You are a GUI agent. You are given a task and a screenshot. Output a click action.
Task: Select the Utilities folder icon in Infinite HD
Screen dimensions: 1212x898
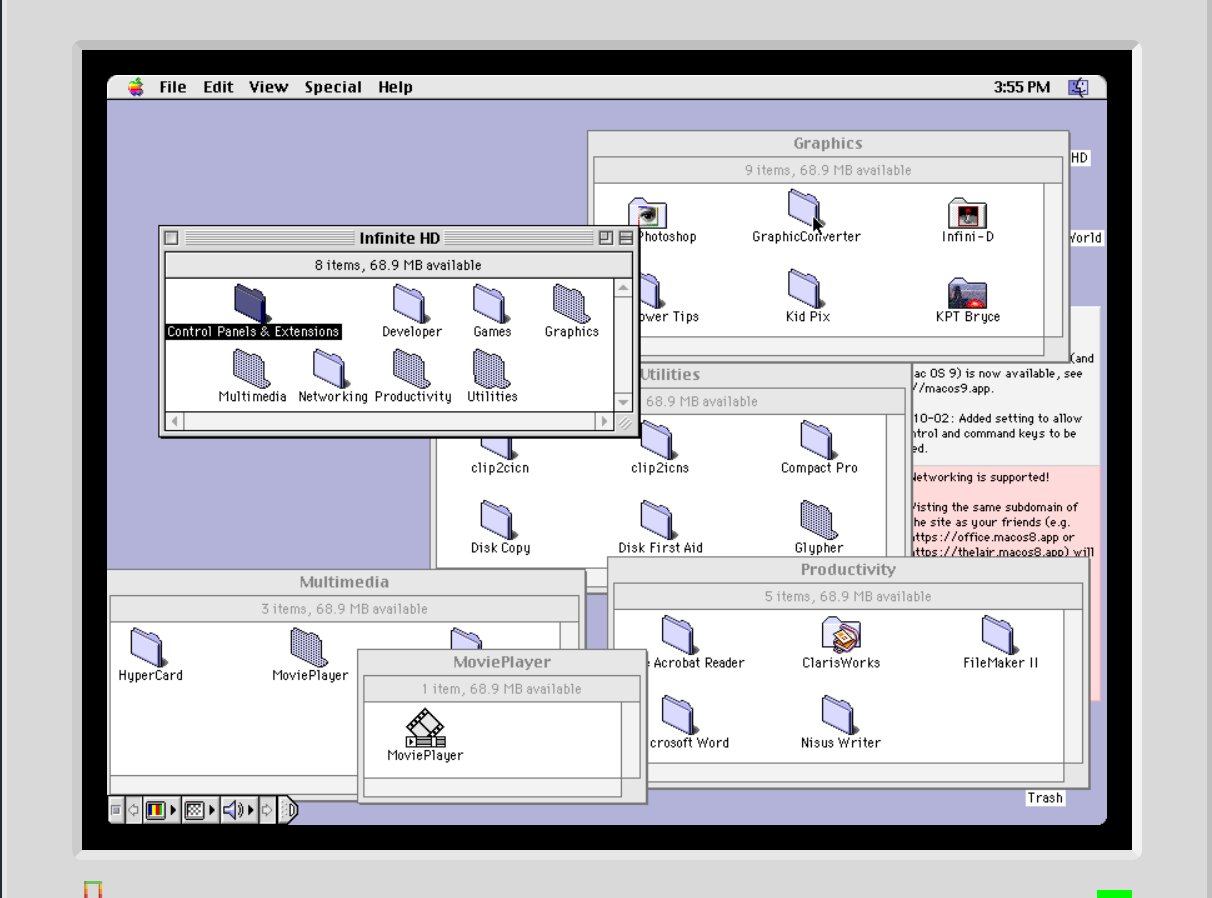click(x=490, y=368)
